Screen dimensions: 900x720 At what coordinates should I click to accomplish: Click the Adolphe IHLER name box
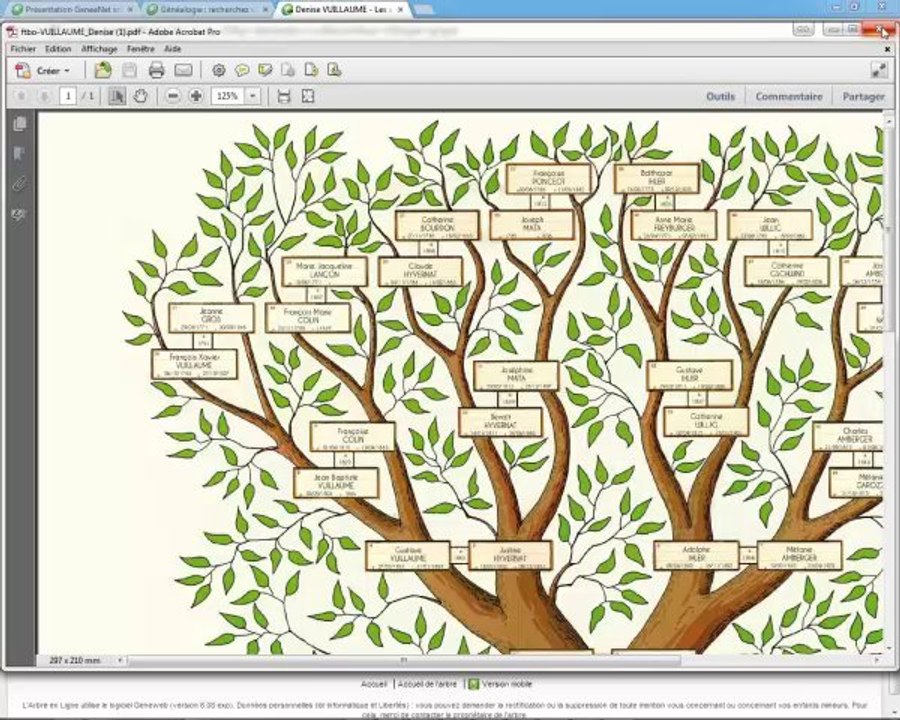coord(696,556)
